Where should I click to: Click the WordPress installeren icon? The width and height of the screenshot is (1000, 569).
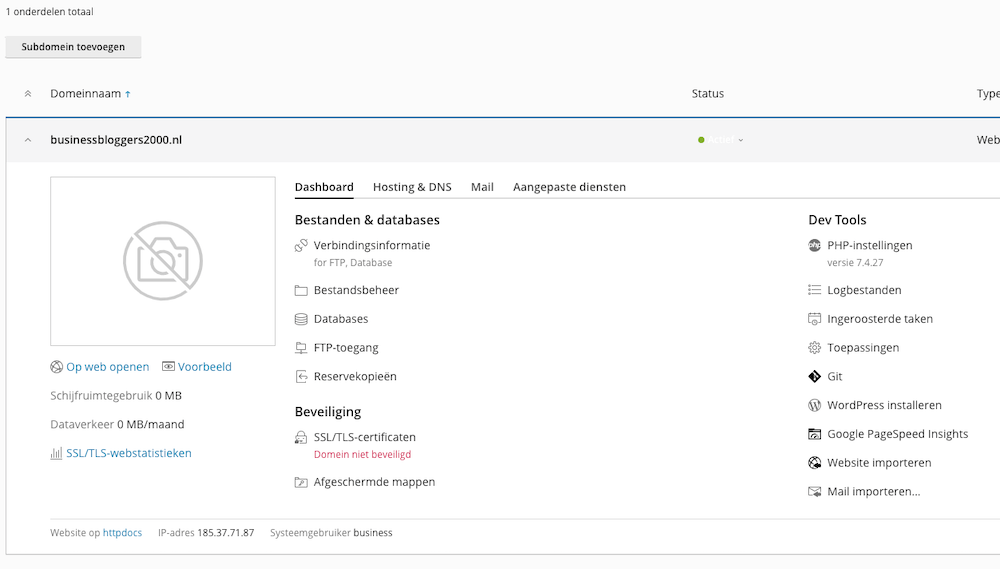[x=815, y=406]
